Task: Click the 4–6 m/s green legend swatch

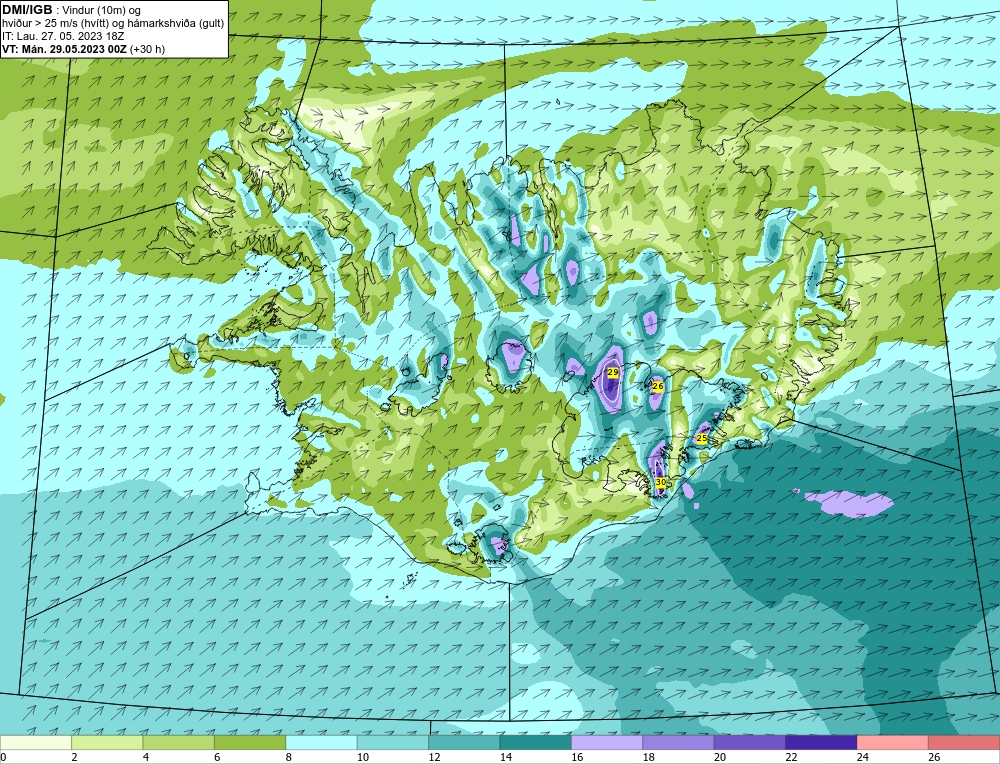Action: [179, 742]
